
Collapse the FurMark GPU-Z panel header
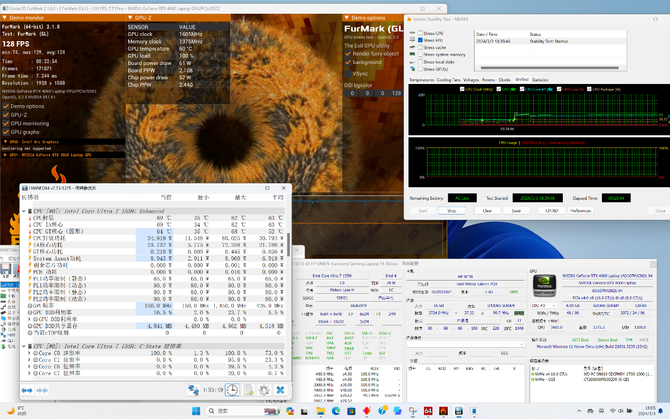(x=130, y=18)
